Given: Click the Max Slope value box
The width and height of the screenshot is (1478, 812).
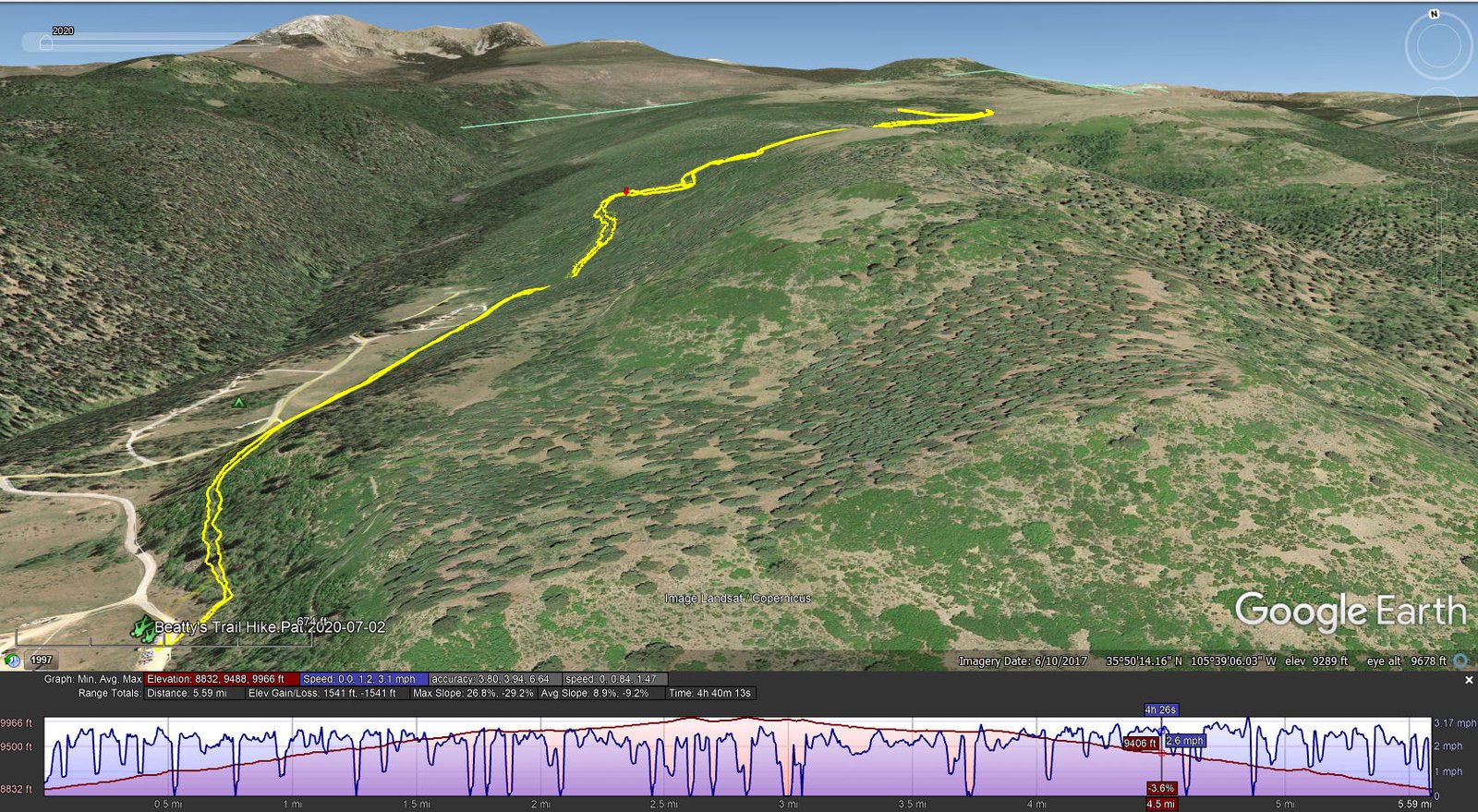Looking at the screenshot, I should point(474,693).
